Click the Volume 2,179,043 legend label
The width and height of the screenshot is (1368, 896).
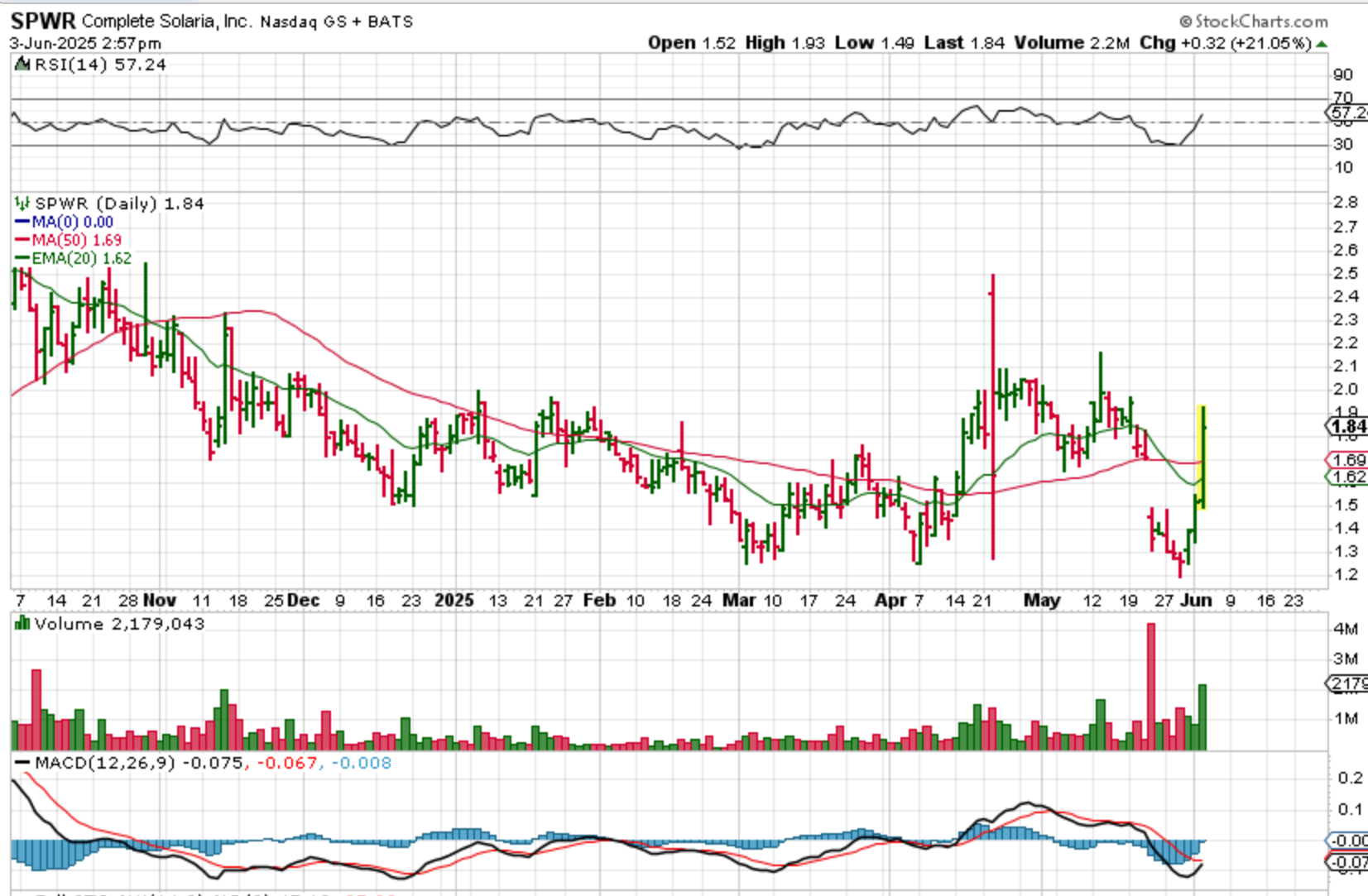click(119, 624)
